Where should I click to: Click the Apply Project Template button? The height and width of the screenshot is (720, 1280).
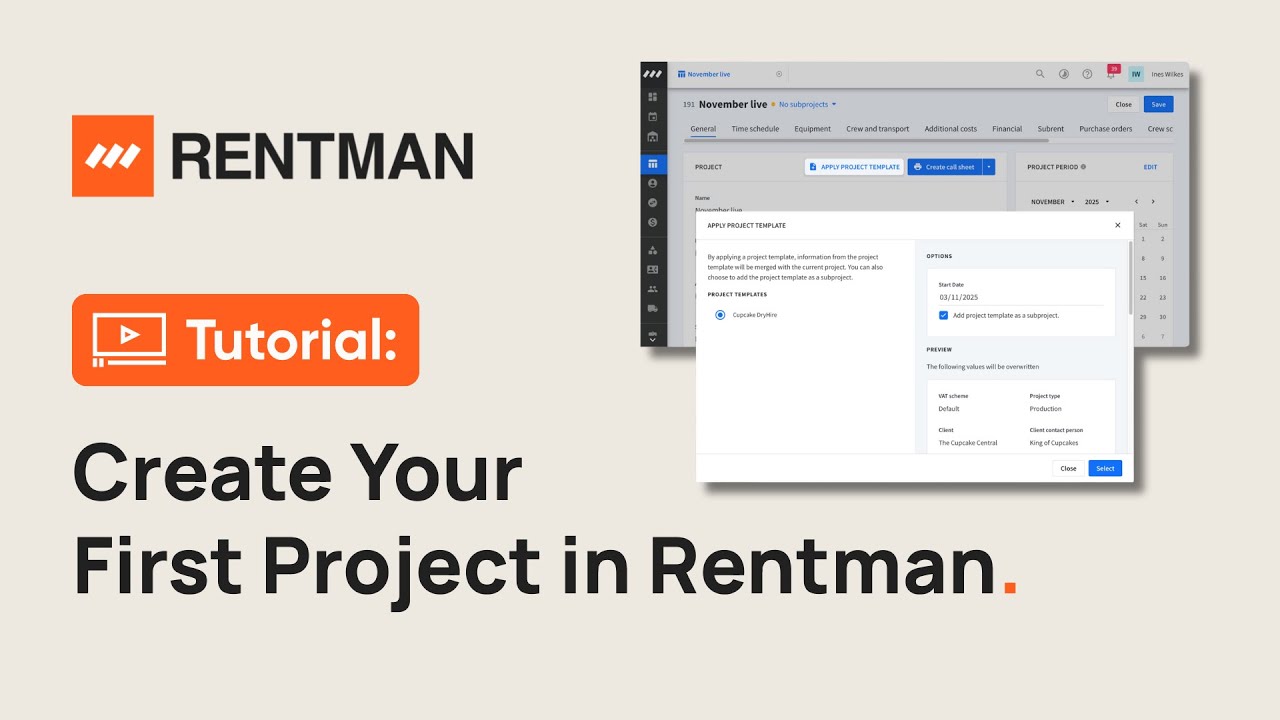pos(854,167)
